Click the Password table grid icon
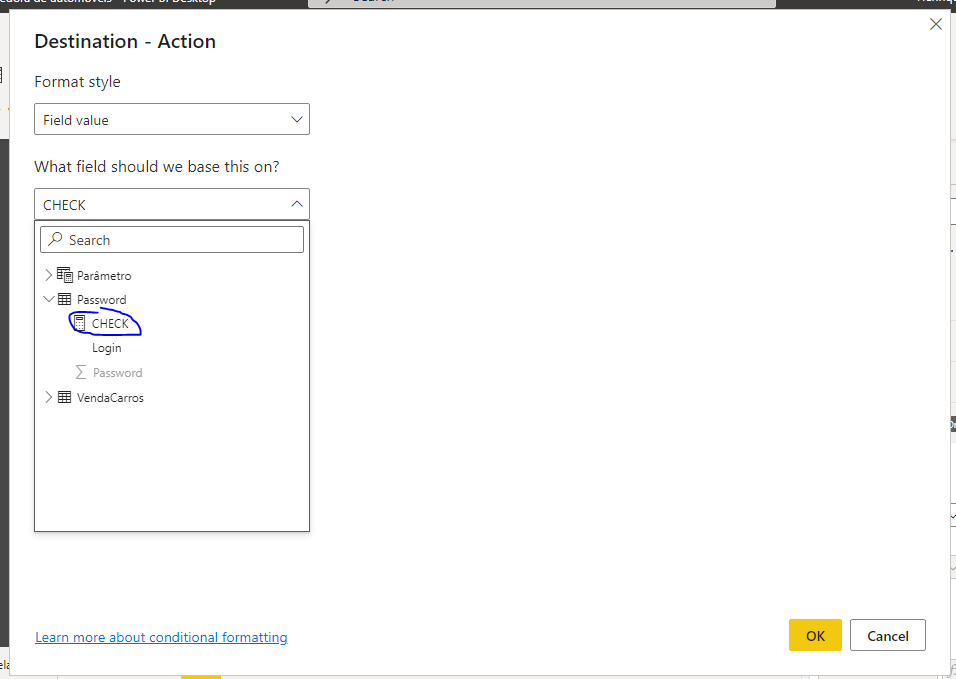This screenshot has width=956, height=679. pos(64,299)
